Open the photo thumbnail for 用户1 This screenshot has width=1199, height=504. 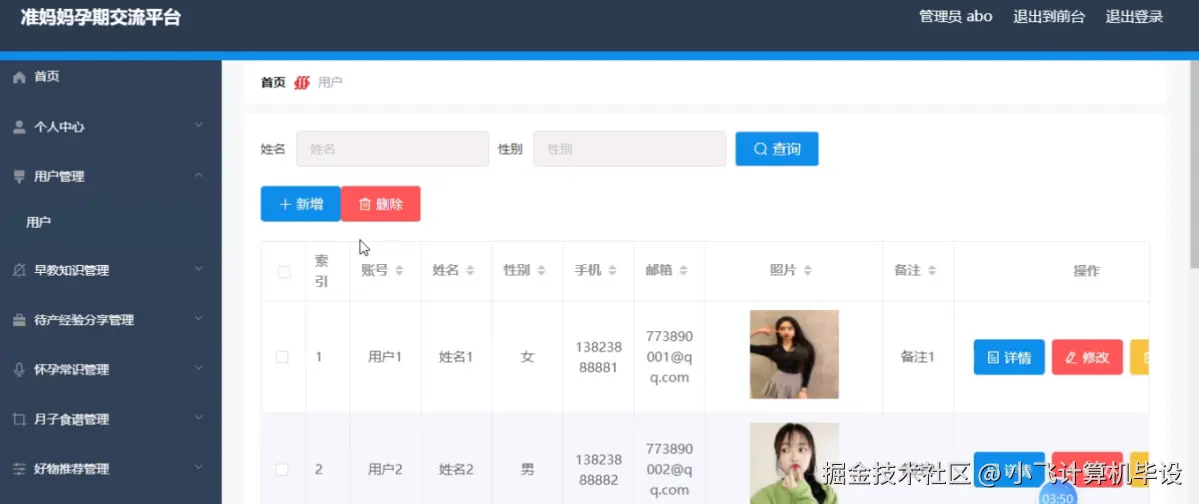(794, 354)
